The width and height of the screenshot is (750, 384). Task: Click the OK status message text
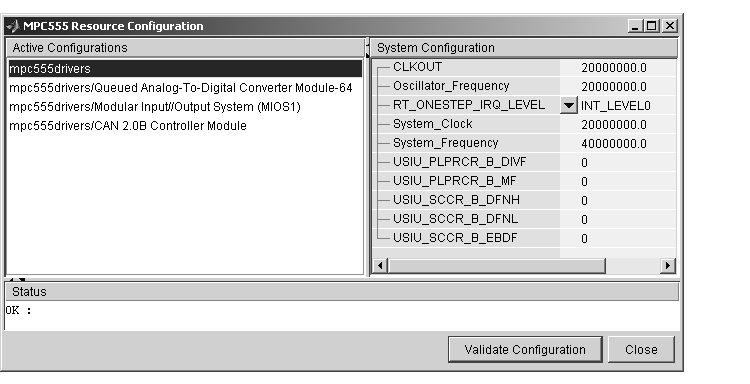pos(19,310)
